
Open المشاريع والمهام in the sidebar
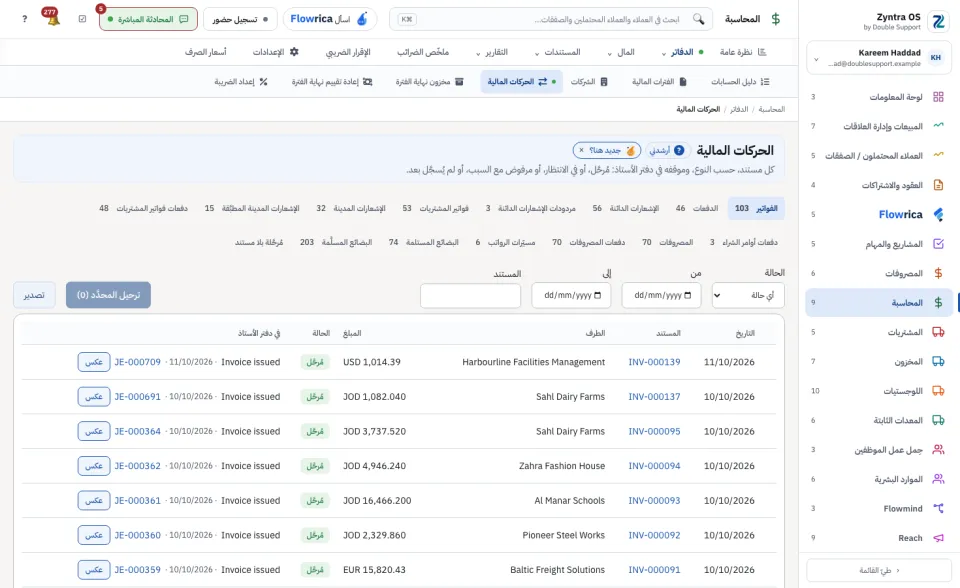point(879,244)
